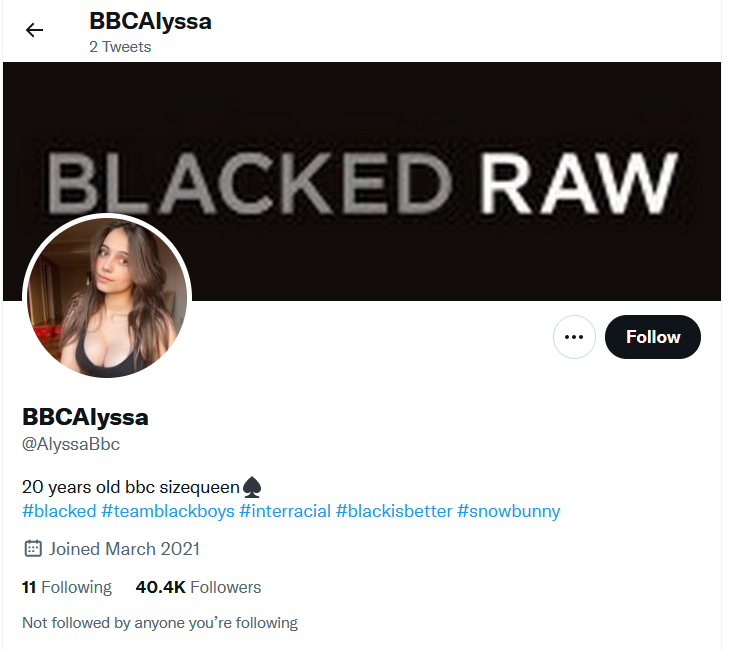Open the #blackisbetter hashtag link
Viewport: 734px width, 650px height.
394,511
